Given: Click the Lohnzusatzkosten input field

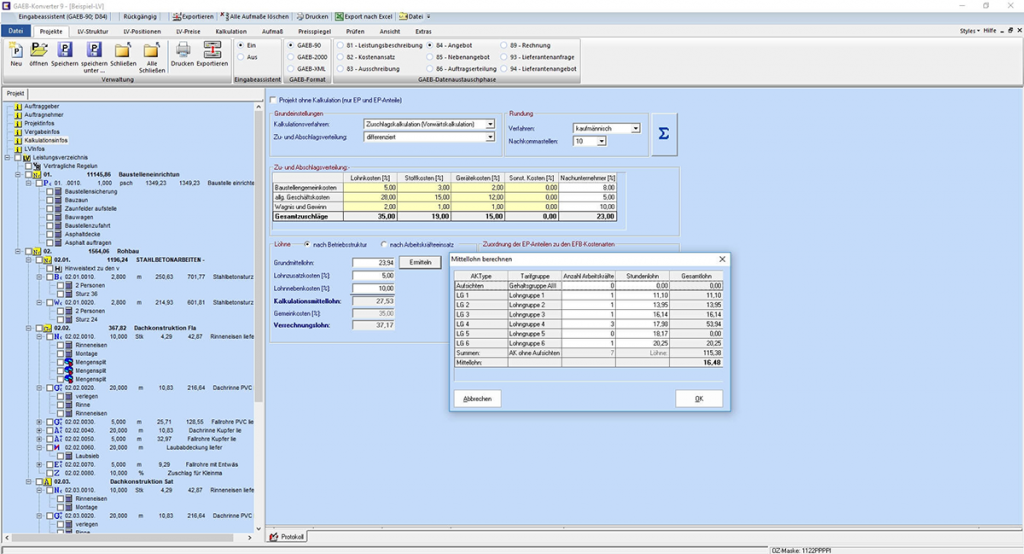Looking at the screenshot, I should pyautogui.click(x=374, y=275).
